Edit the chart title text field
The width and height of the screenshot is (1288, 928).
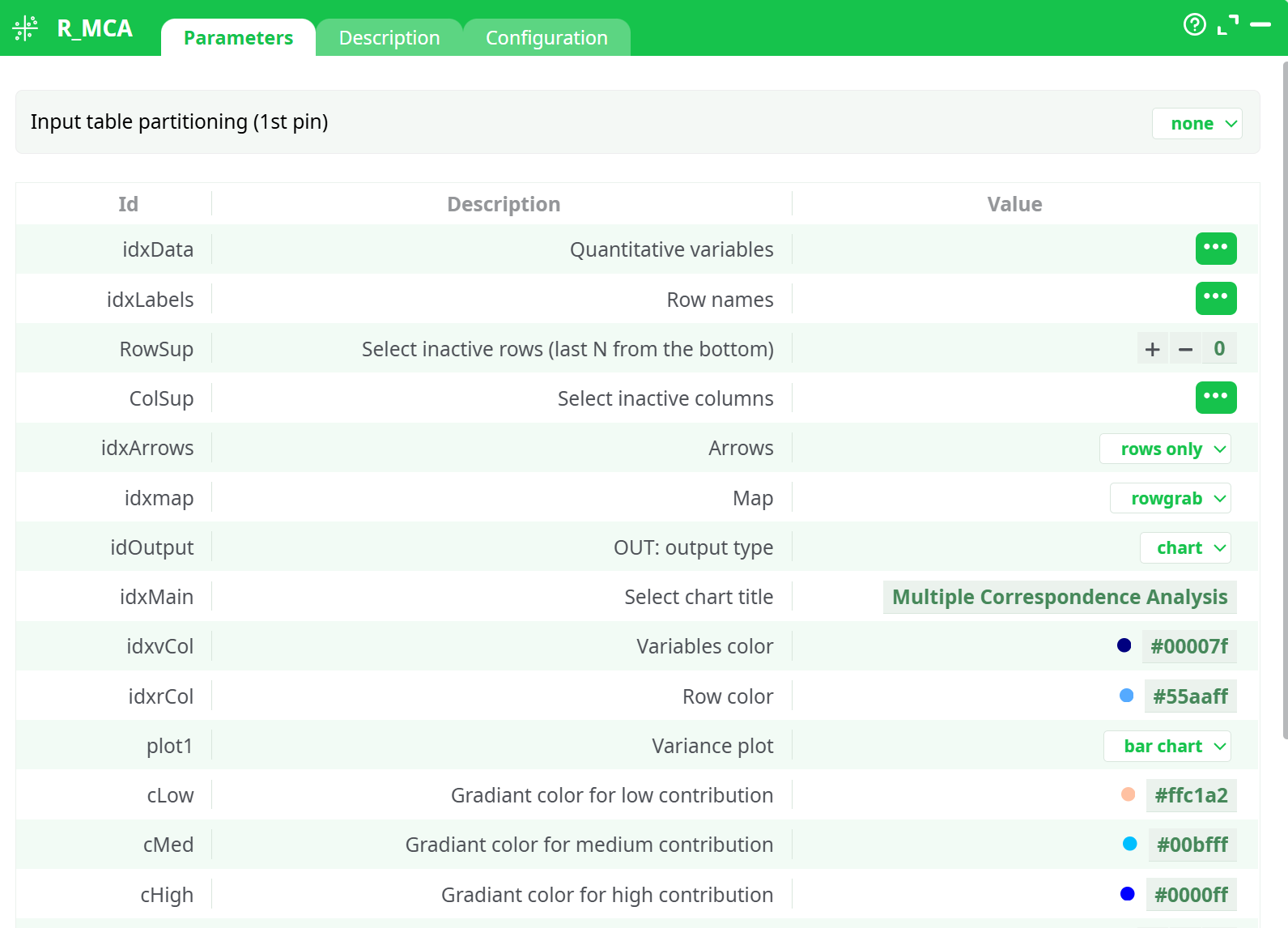coord(1059,598)
